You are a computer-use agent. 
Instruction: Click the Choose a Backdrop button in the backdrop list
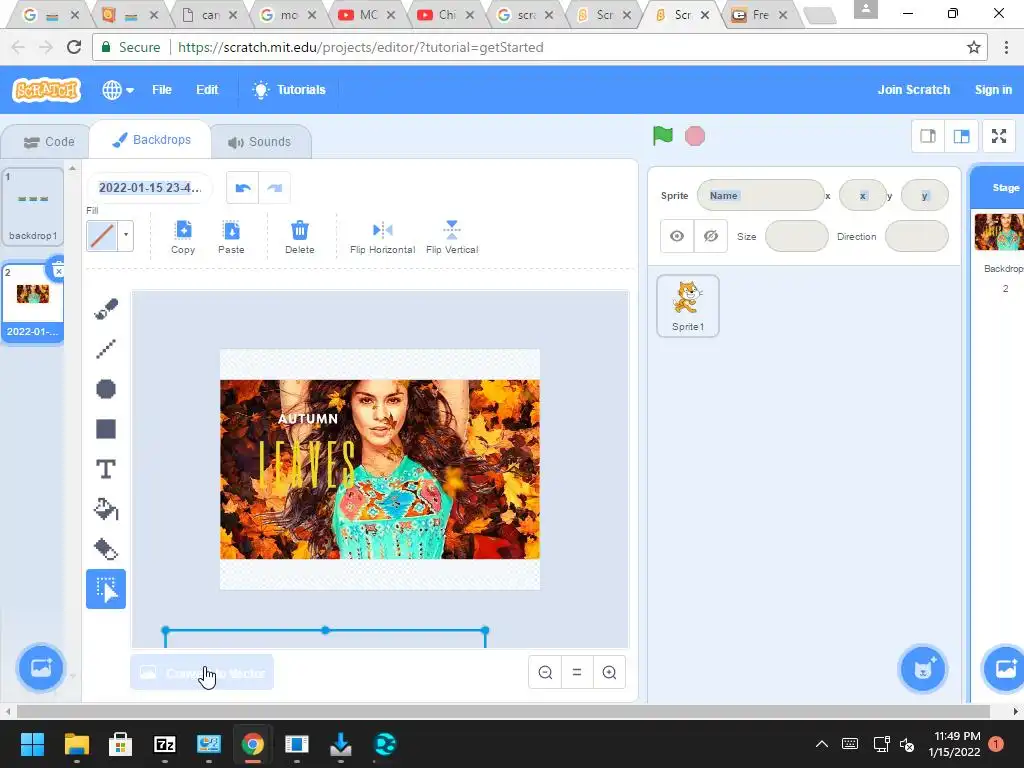tap(40, 667)
